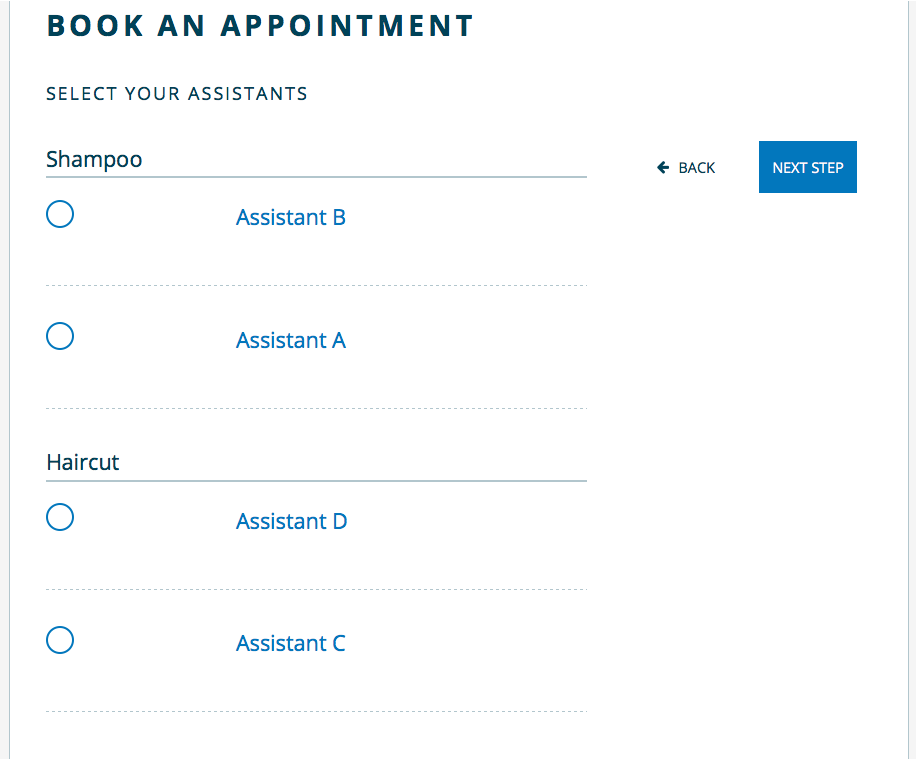Click the solid divider under Haircut
916x759 pixels.
point(316,480)
